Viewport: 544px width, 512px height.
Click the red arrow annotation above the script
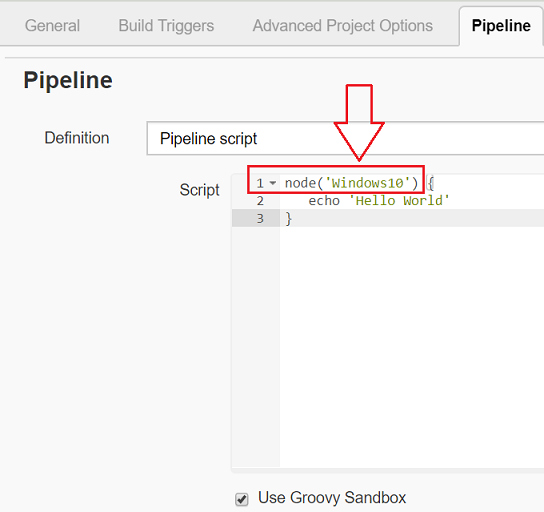point(359,123)
